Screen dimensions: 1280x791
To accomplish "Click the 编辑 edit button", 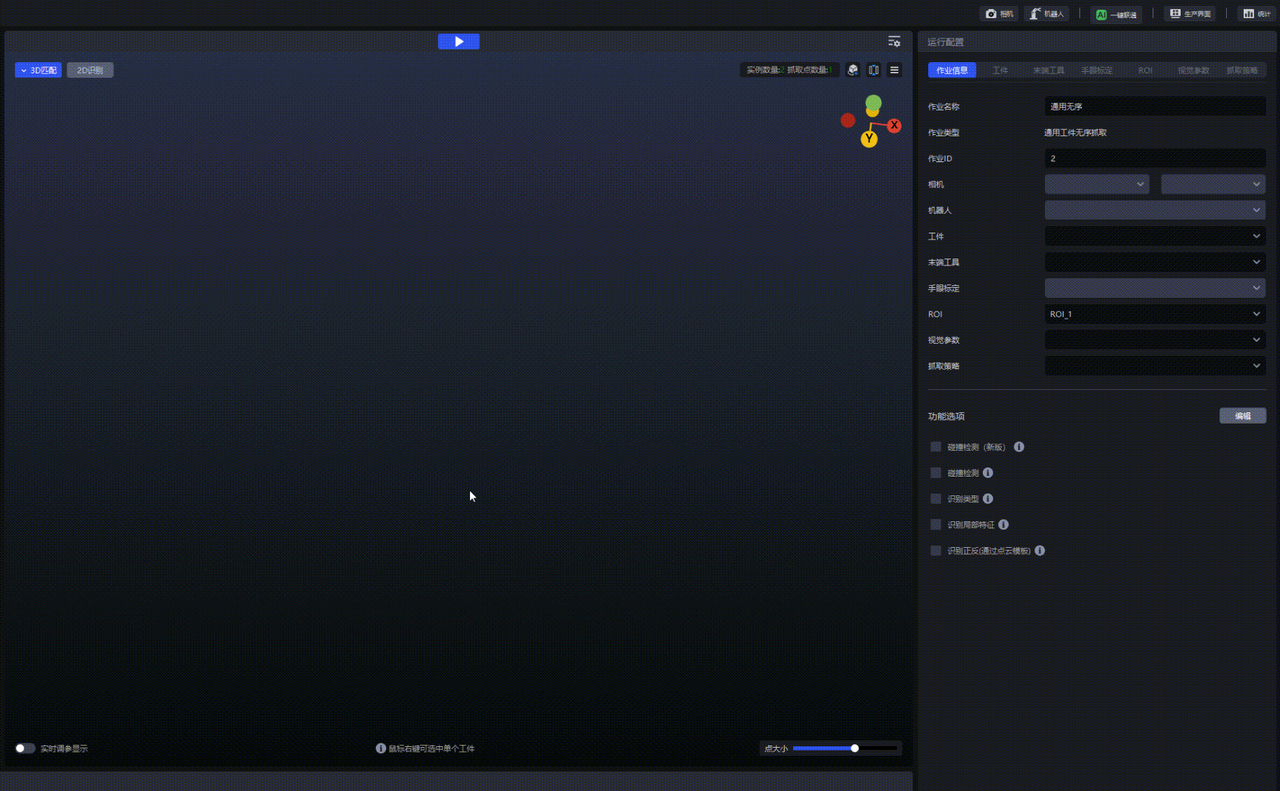I will click(x=1242, y=416).
